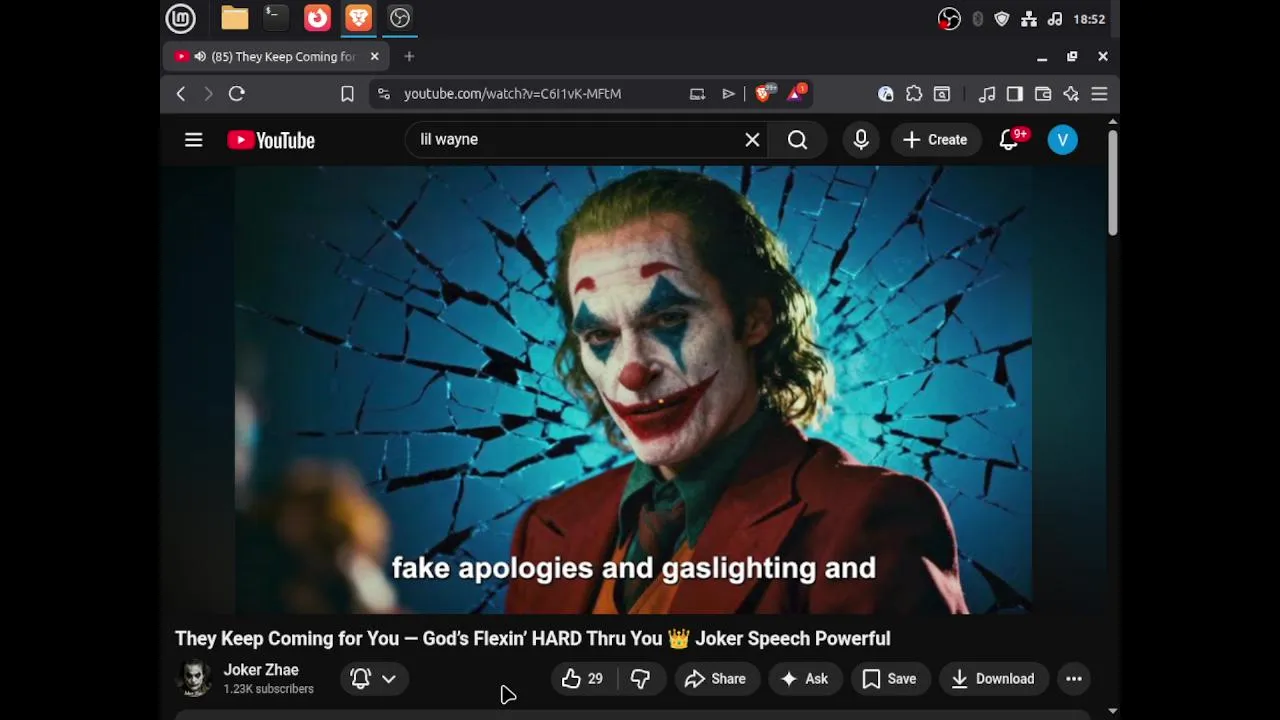Viewport: 1280px width, 720px height.
Task: Click the page vertical scrollbar thumb
Action: click(1113, 183)
